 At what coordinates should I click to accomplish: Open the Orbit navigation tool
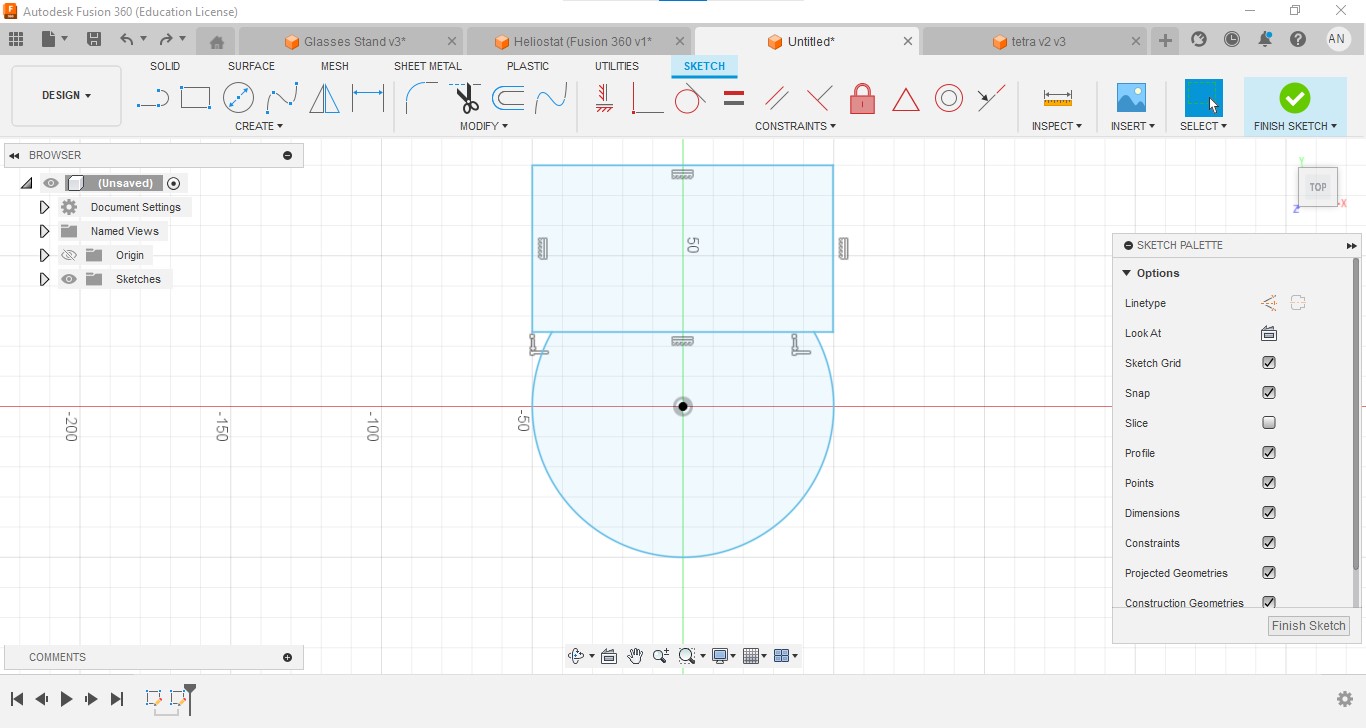click(x=576, y=656)
